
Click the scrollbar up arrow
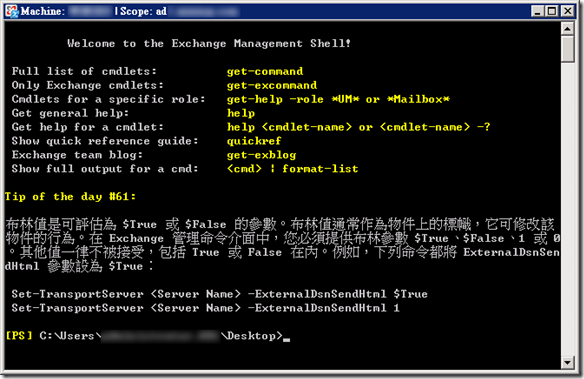567,28
